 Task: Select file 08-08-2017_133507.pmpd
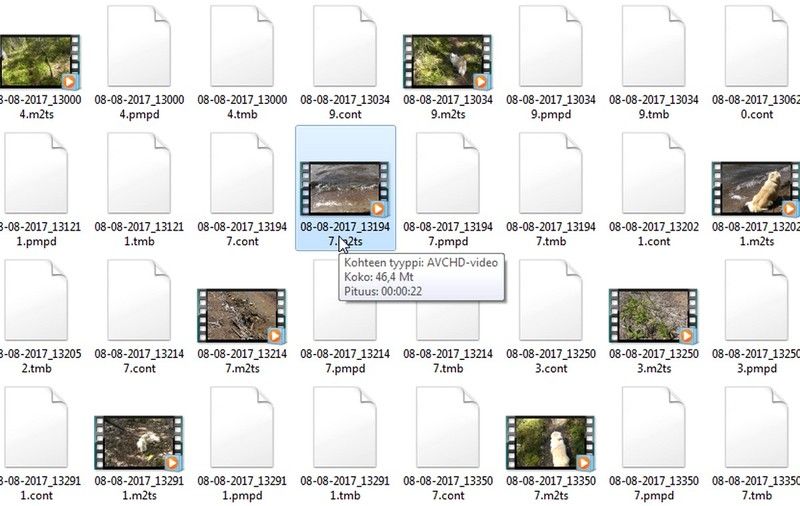tap(654, 427)
